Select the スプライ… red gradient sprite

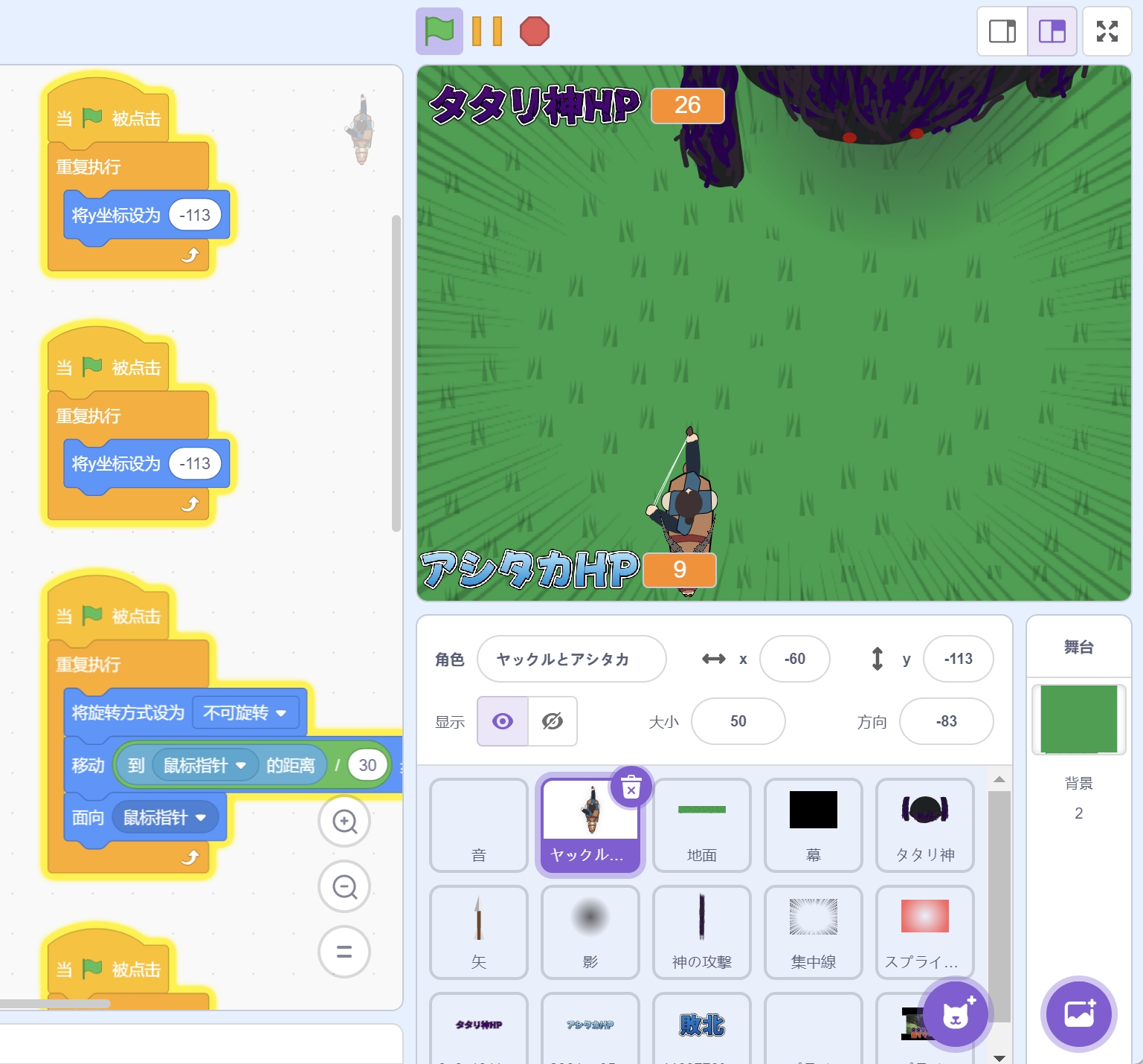(x=925, y=932)
